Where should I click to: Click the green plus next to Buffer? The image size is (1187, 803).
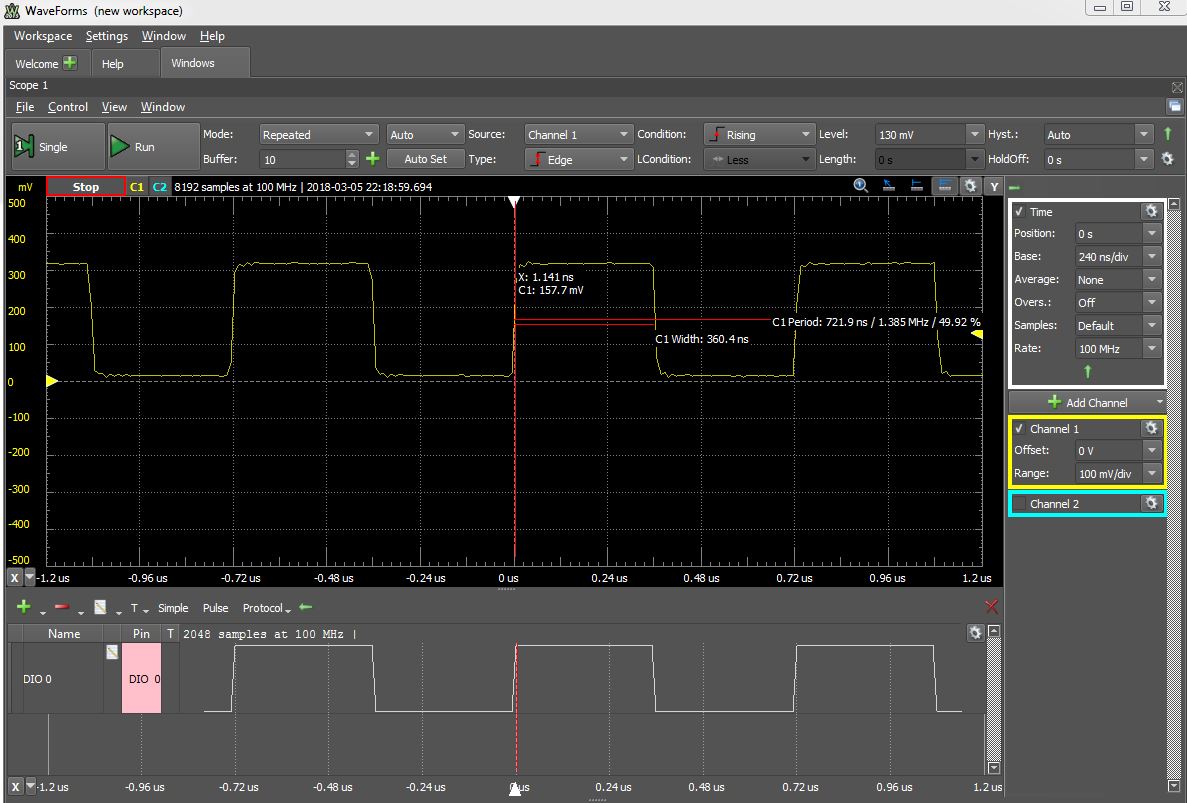[x=372, y=159]
